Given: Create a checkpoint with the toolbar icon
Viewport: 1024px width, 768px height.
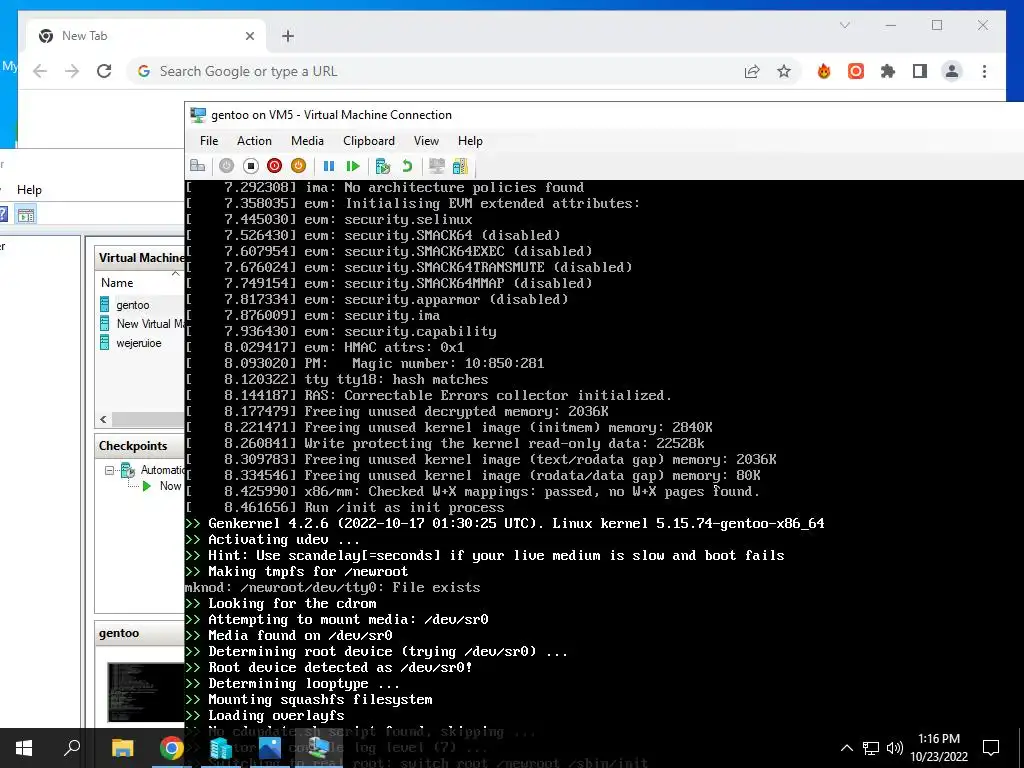Looking at the screenshot, I should (x=383, y=166).
